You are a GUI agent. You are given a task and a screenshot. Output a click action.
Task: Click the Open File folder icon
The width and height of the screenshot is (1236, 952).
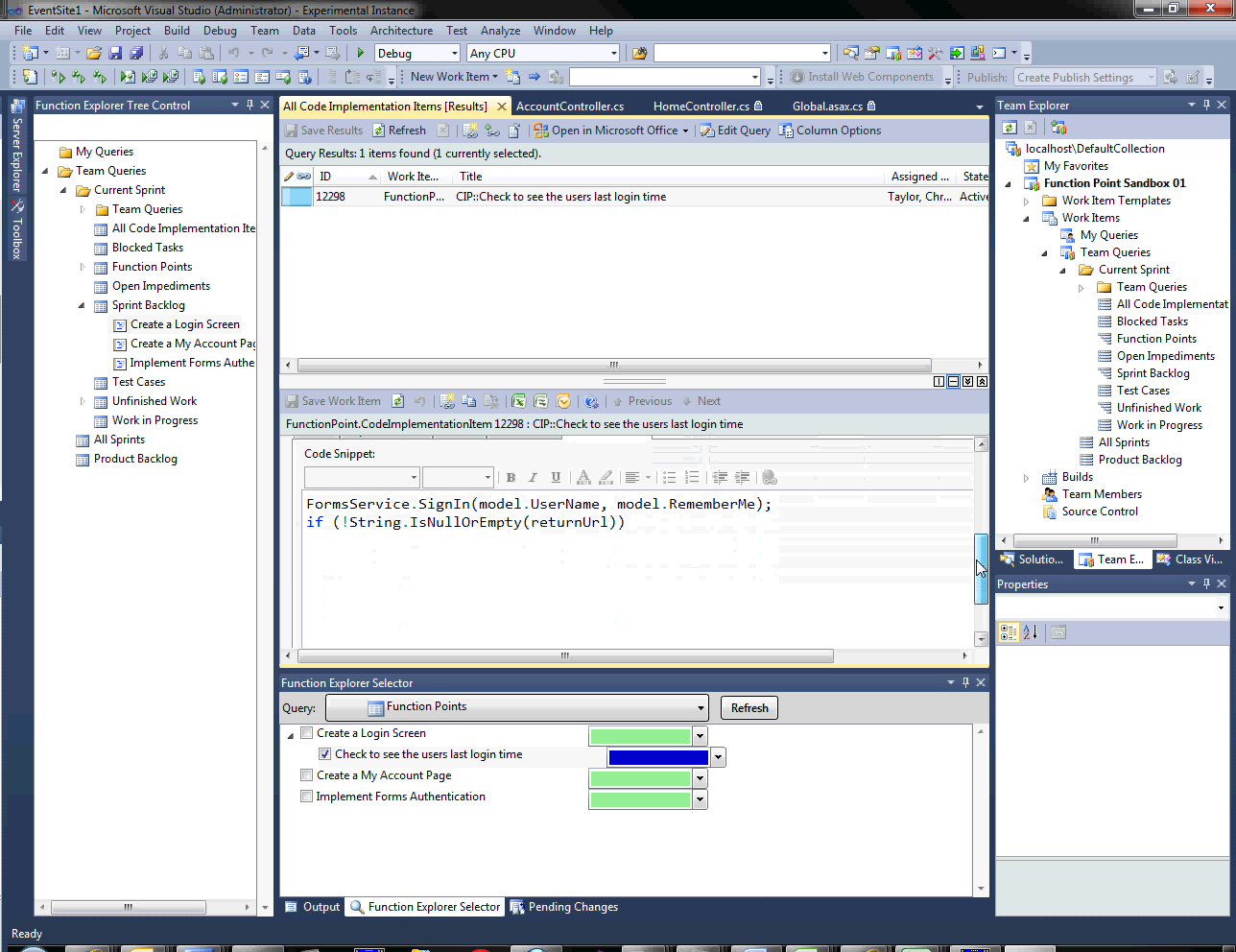(94, 54)
